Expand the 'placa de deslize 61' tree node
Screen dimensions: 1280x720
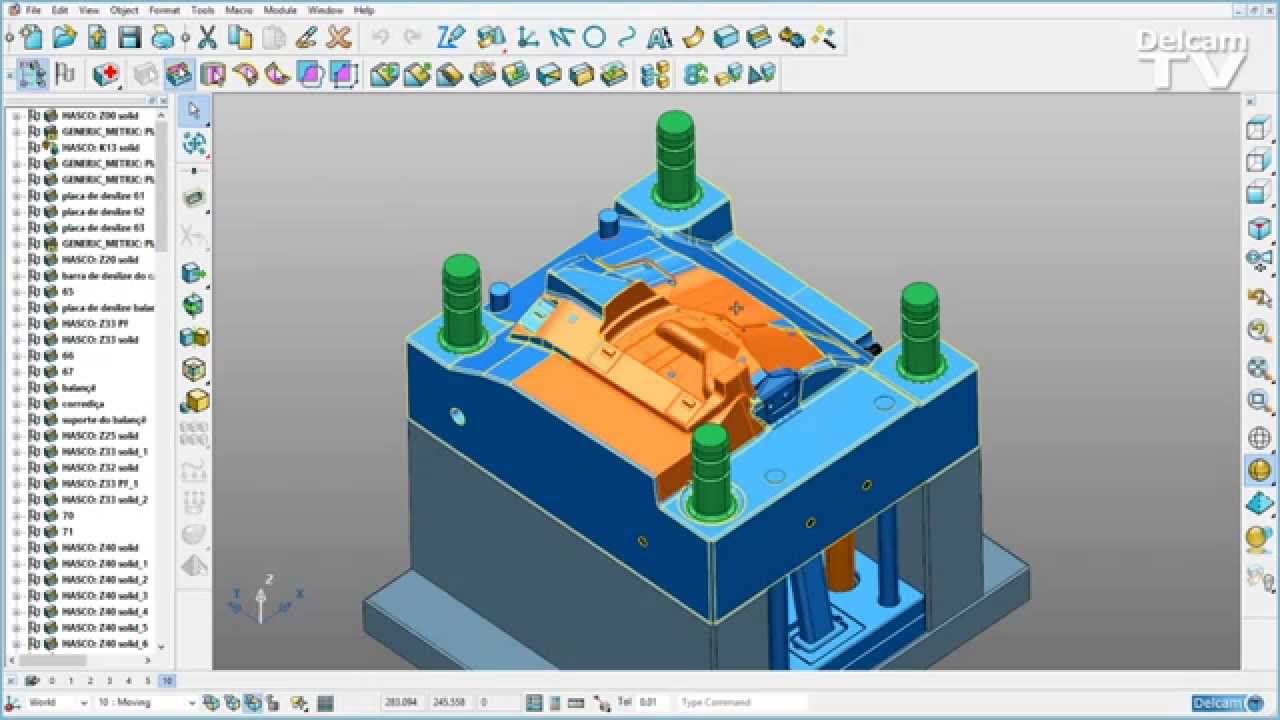17,196
